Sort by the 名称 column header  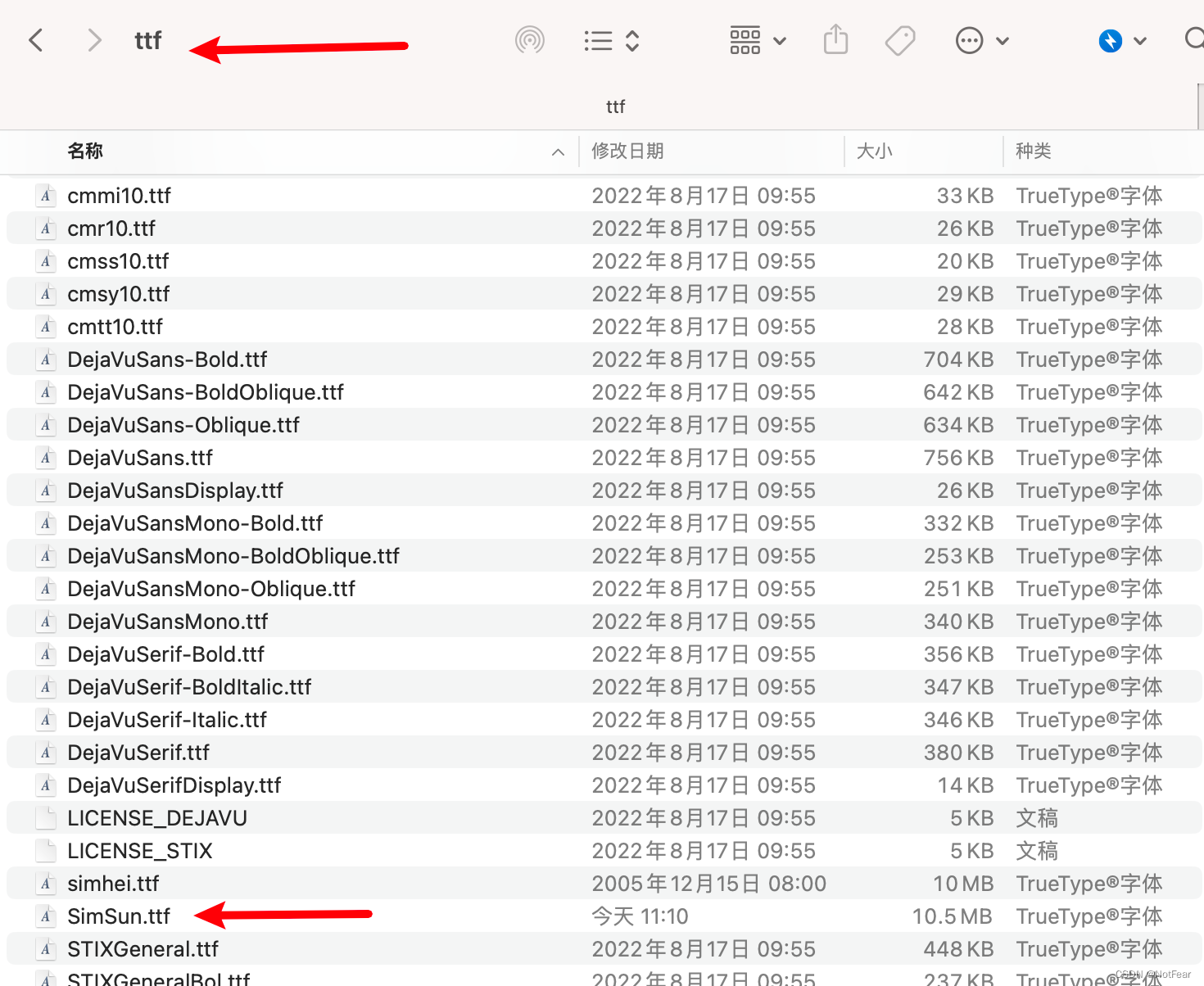pos(85,151)
